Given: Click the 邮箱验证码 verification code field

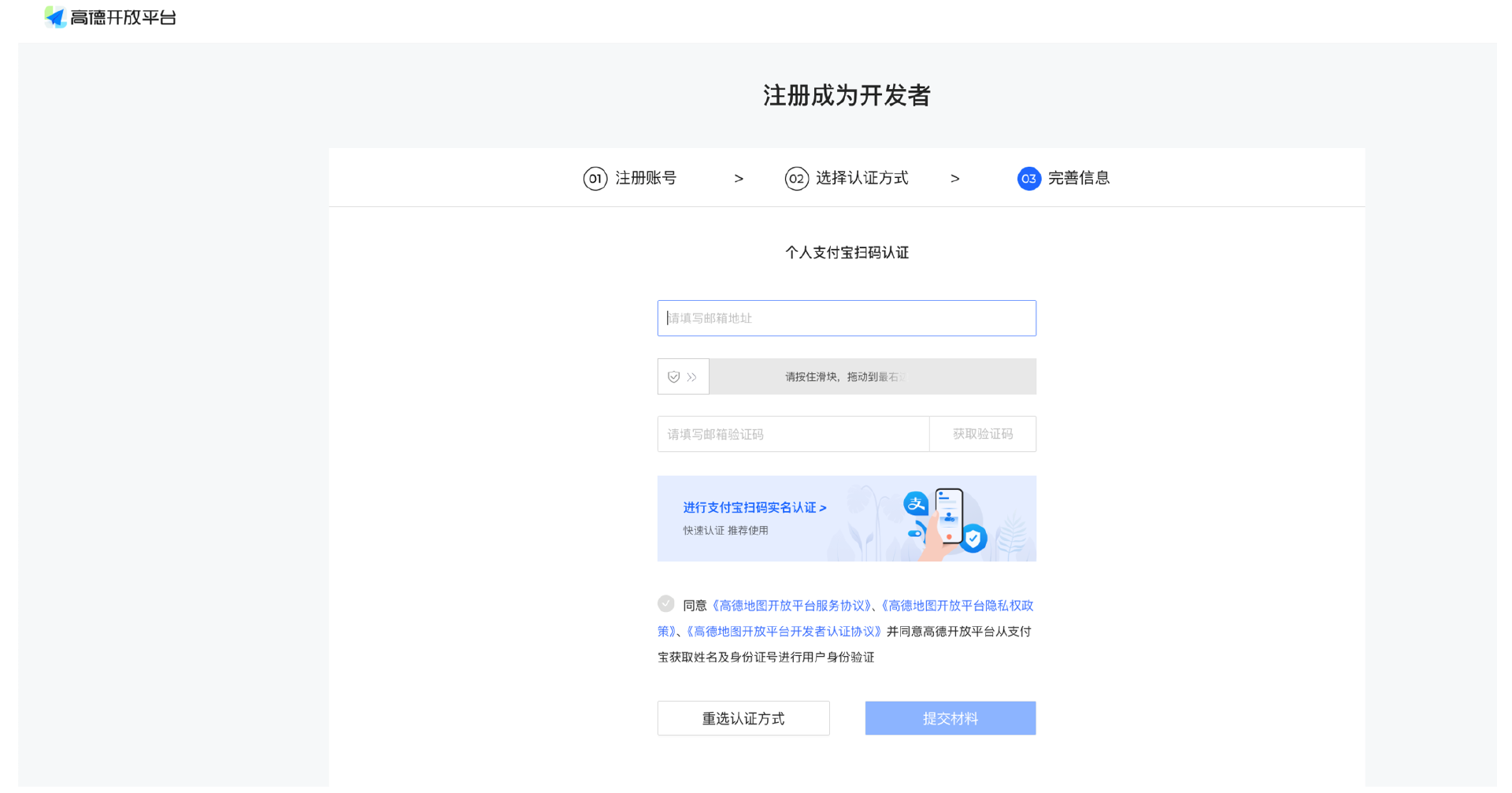Looking at the screenshot, I should pyautogui.click(x=793, y=434).
